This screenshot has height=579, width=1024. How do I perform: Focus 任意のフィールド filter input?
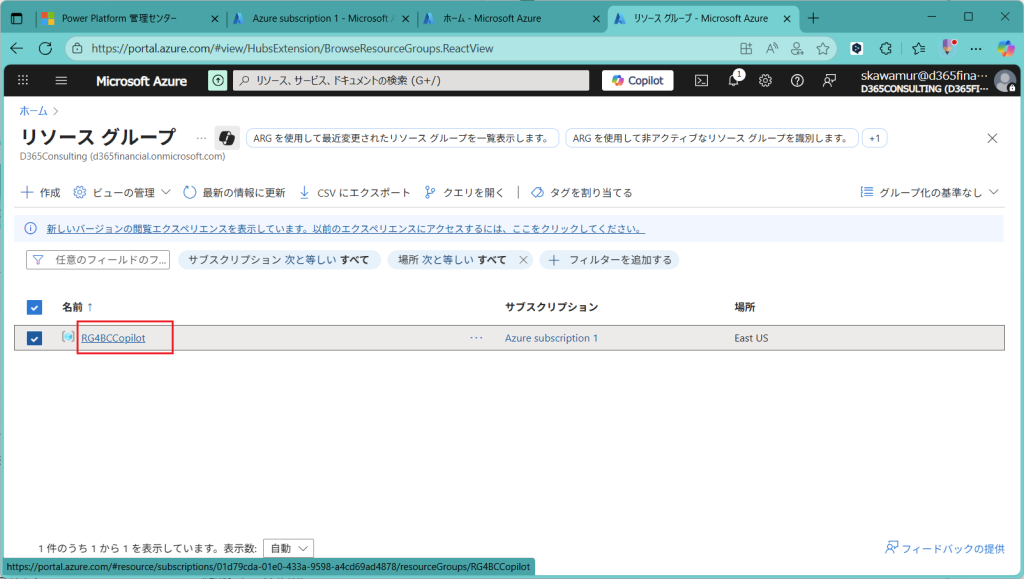(x=98, y=260)
